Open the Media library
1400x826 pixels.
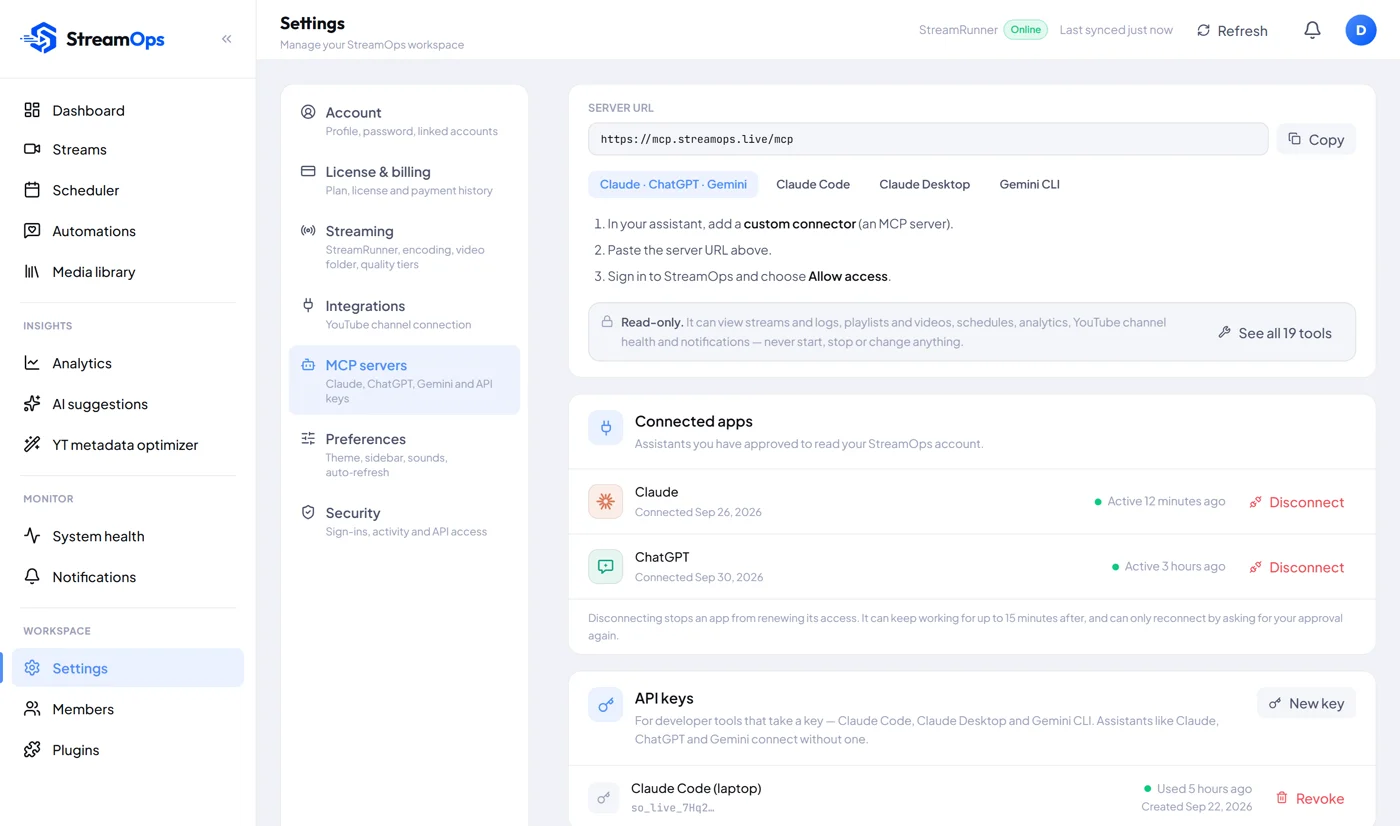[x=128, y=272]
